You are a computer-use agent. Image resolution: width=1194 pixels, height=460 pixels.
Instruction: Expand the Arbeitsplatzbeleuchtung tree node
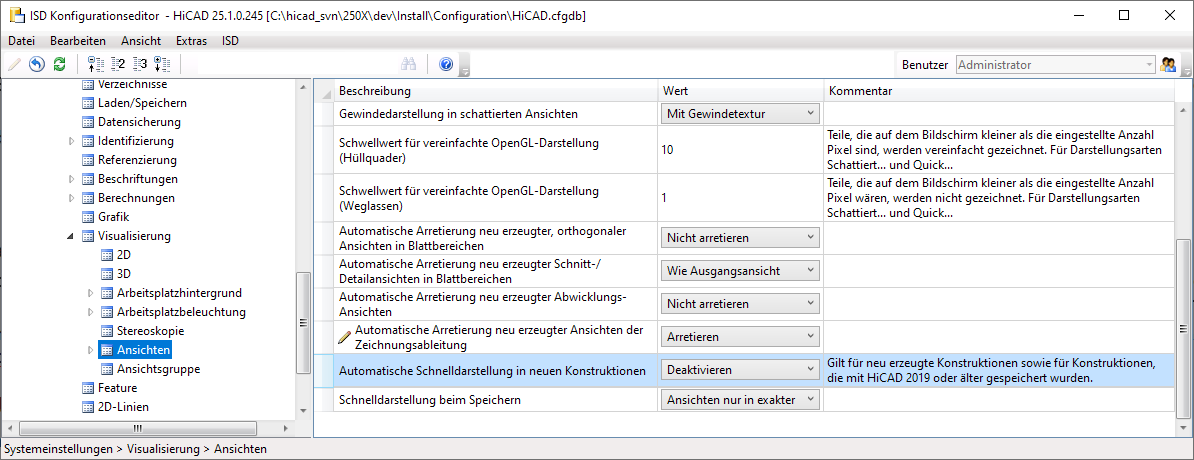tap(91, 312)
